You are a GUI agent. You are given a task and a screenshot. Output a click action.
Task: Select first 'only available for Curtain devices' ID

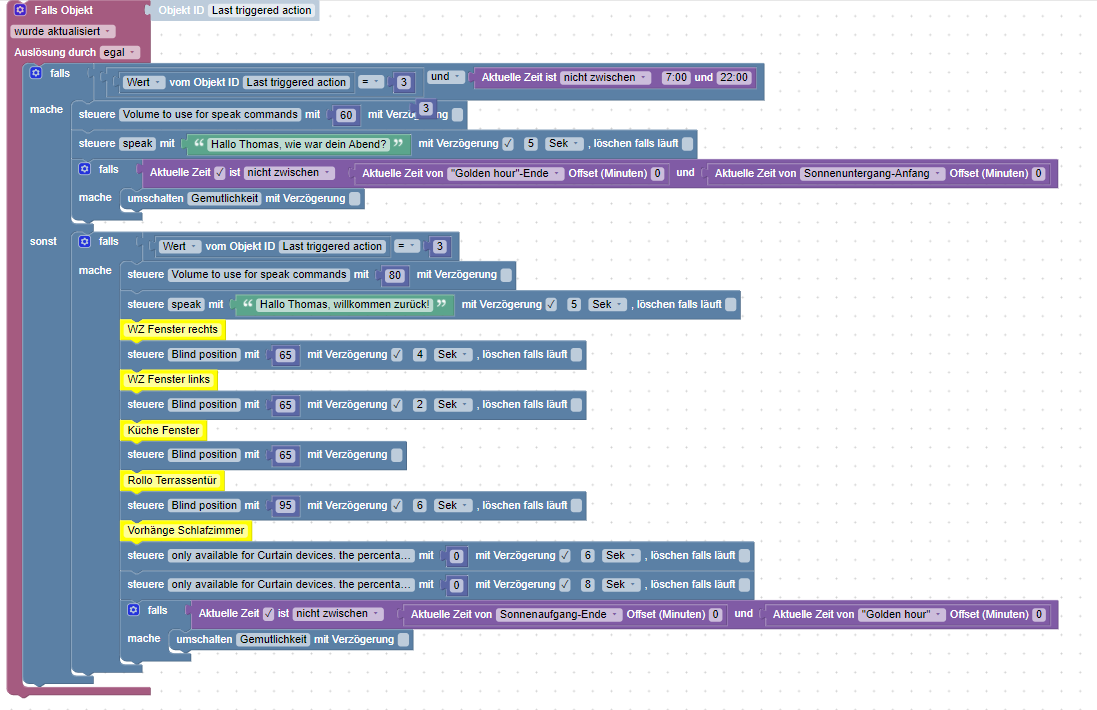click(x=291, y=555)
